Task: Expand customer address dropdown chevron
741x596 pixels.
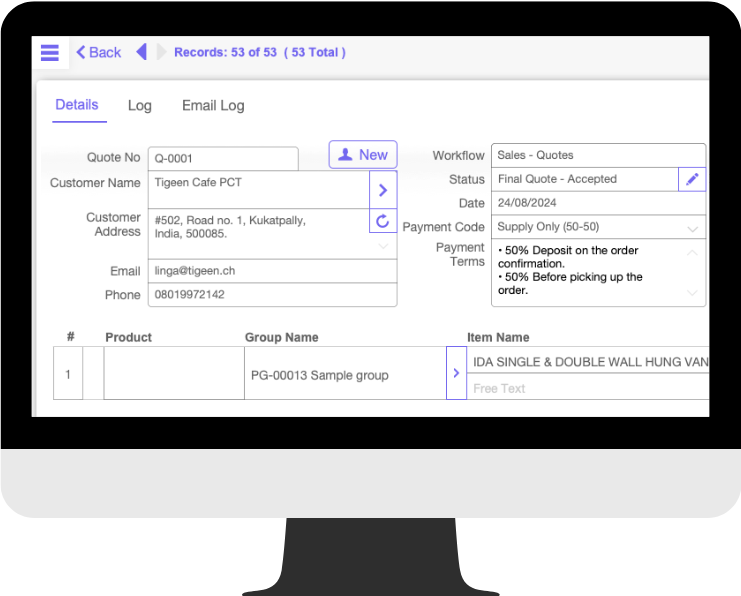Action: tap(383, 246)
